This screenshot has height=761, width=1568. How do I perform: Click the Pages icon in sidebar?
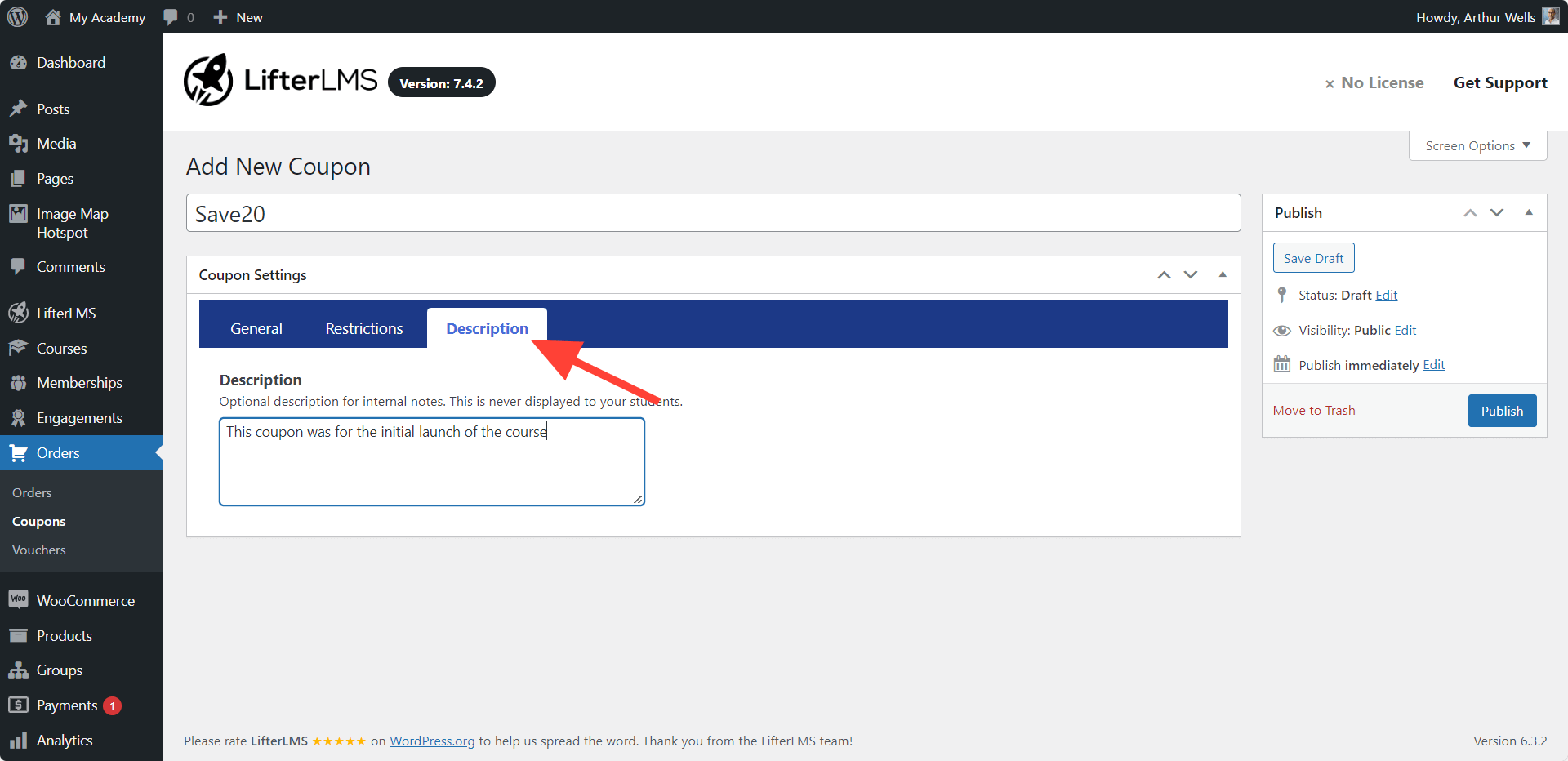pyautogui.click(x=18, y=179)
